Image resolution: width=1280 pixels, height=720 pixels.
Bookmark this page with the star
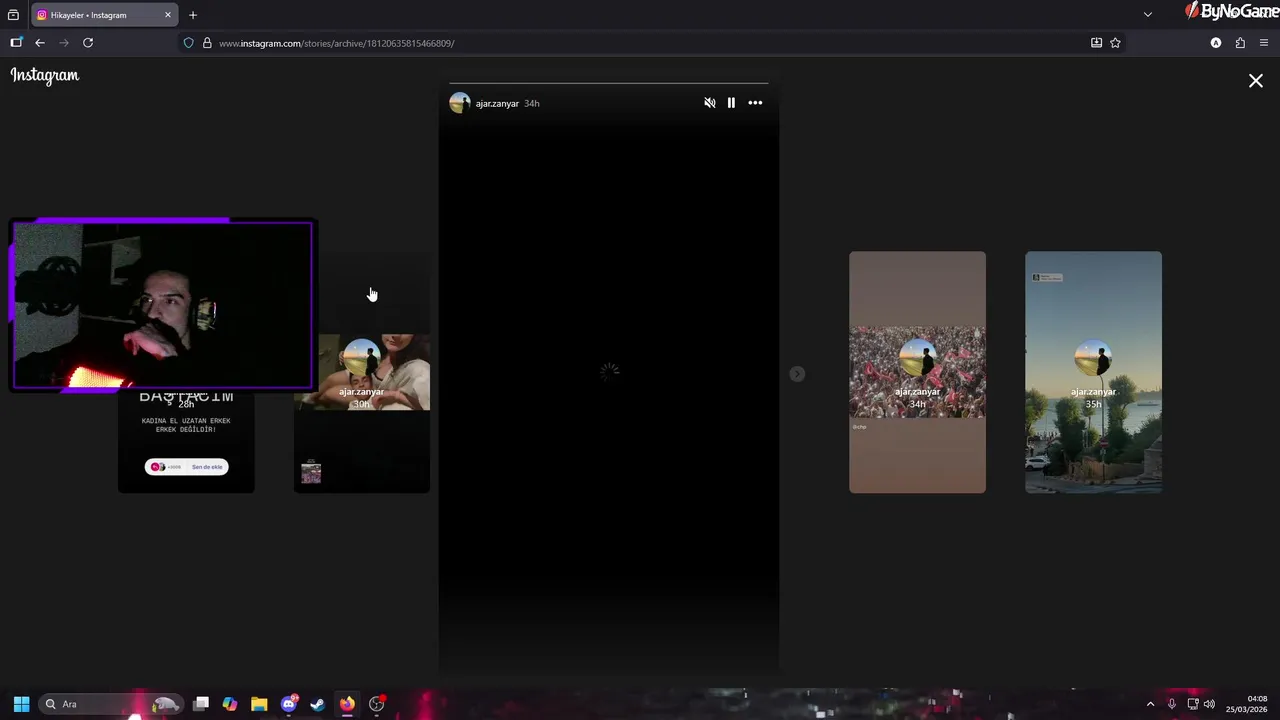point(1115,43)
